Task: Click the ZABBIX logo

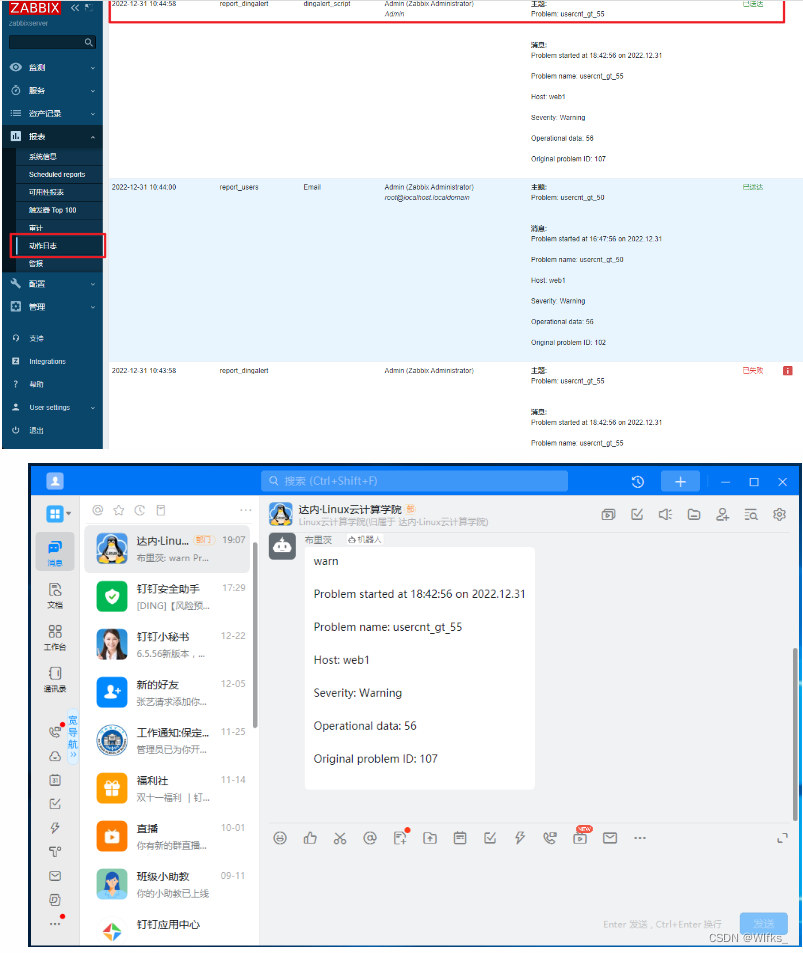Action: coord(35,8)
